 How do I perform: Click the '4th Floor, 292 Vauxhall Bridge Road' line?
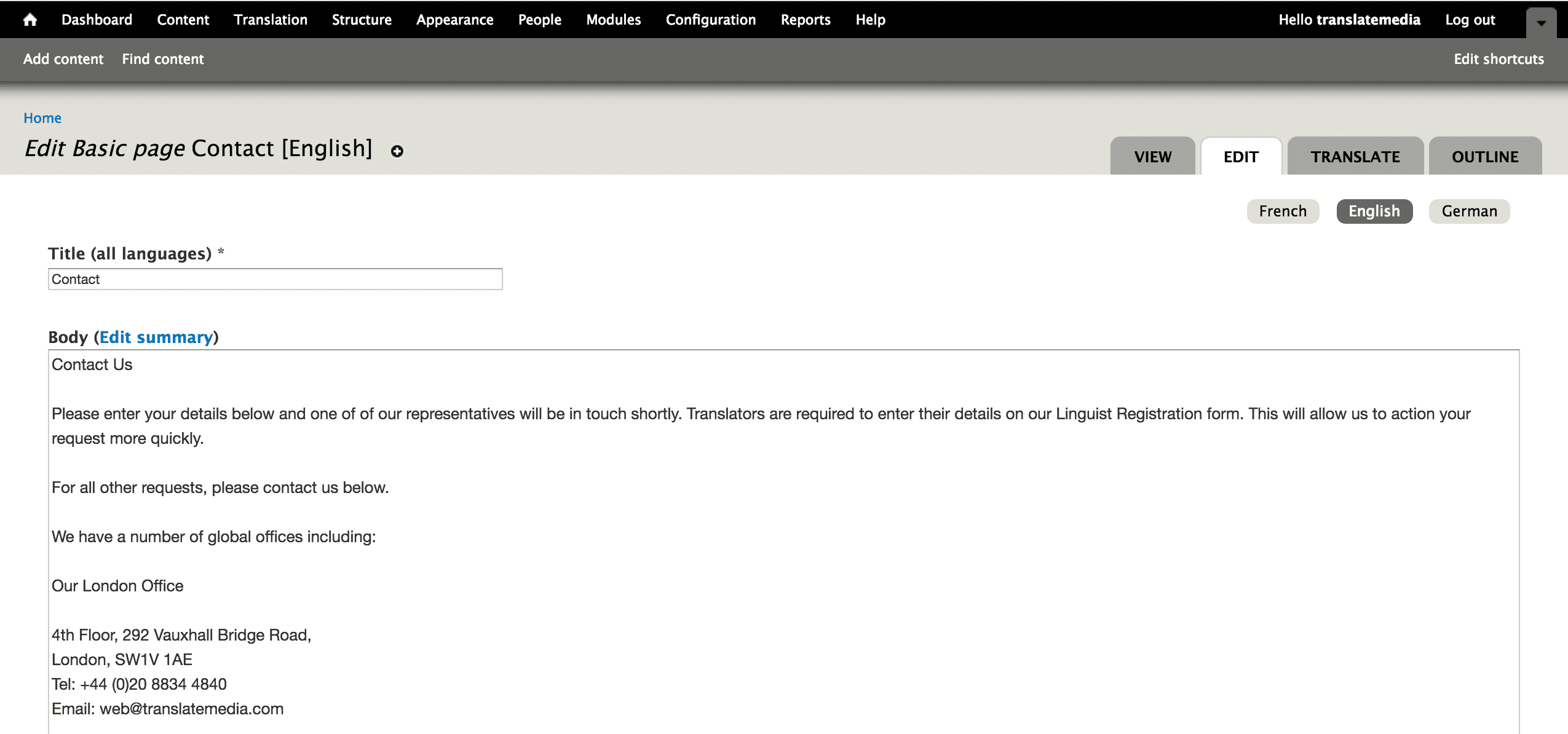click(181, 635)
